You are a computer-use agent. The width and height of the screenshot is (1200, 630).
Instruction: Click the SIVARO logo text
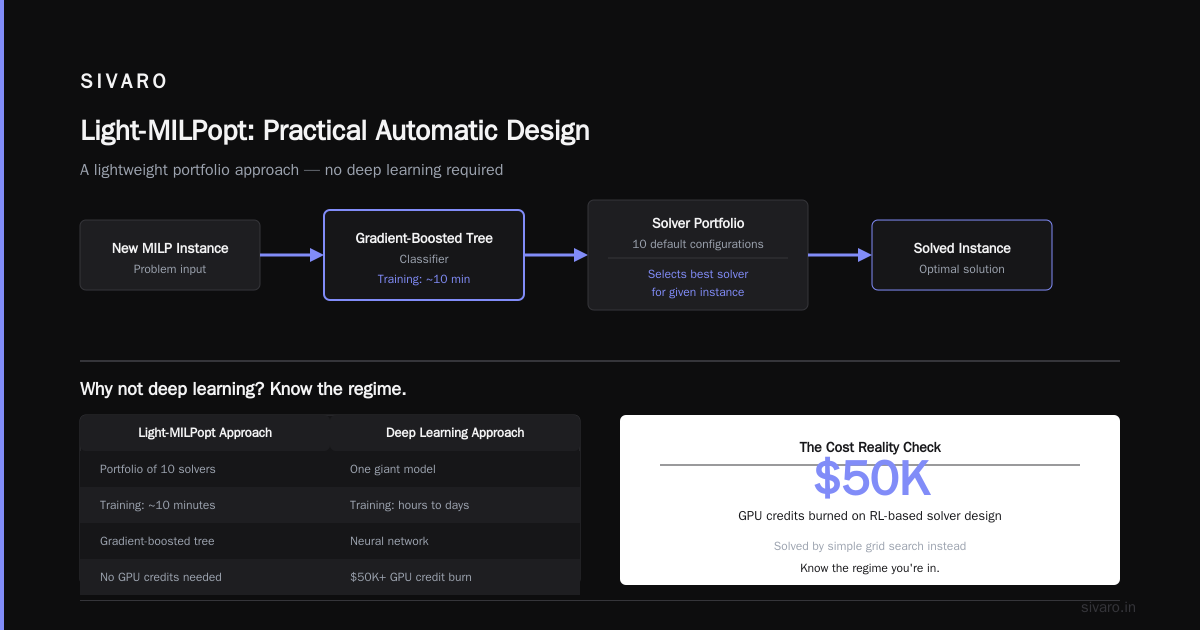coord(124,82)
